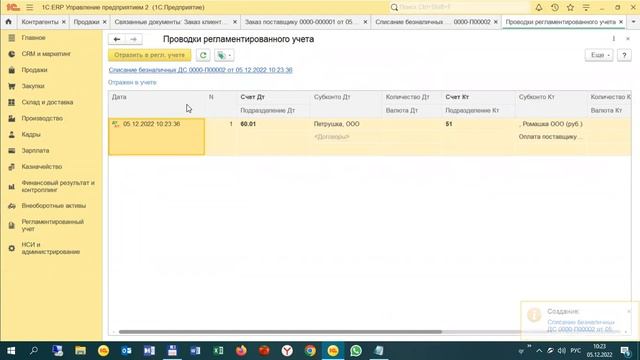Open the CRM и маркетинг section

click(x=46, y=54)
